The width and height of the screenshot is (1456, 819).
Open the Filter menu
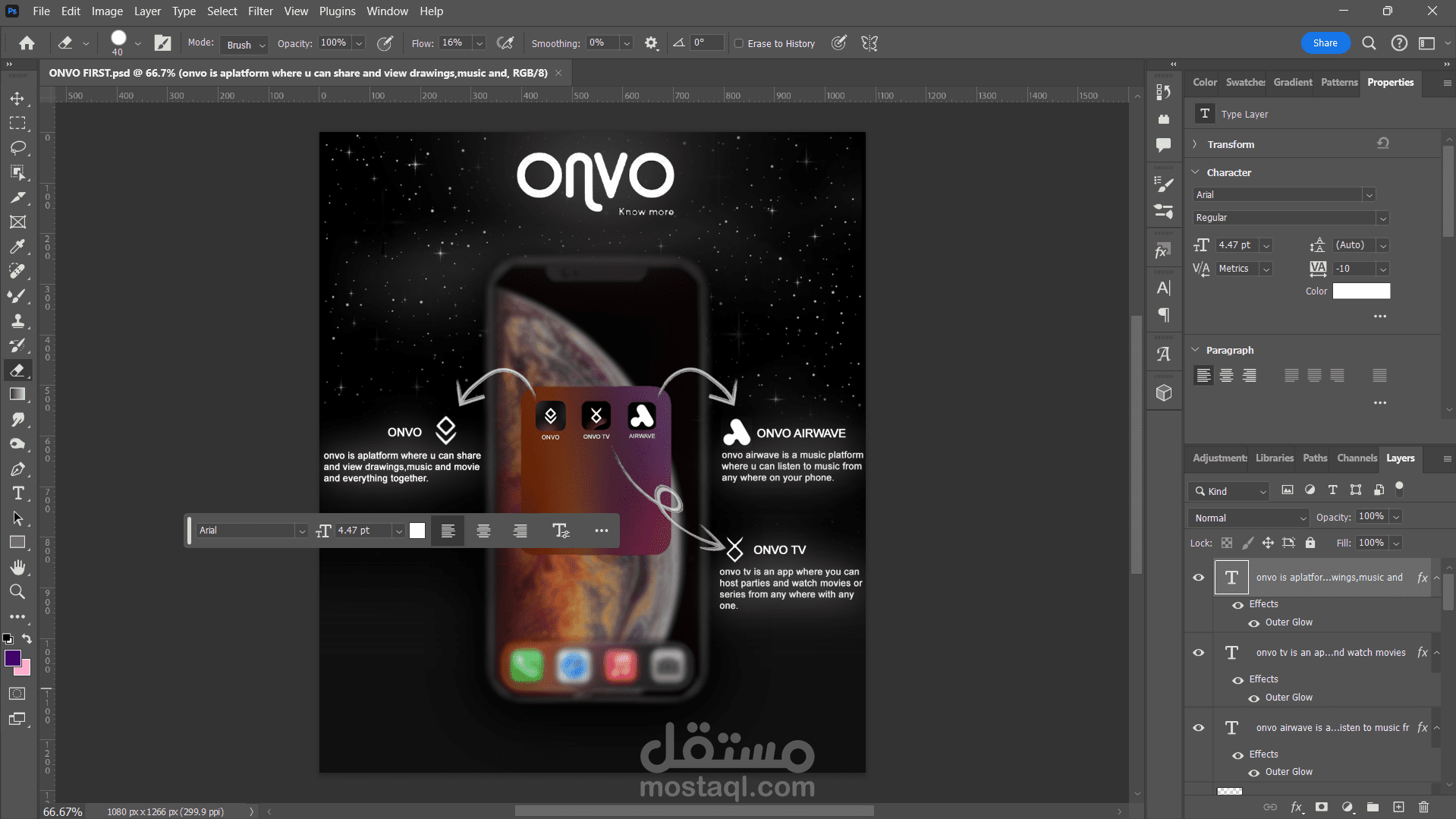click(x=260, y=11)
